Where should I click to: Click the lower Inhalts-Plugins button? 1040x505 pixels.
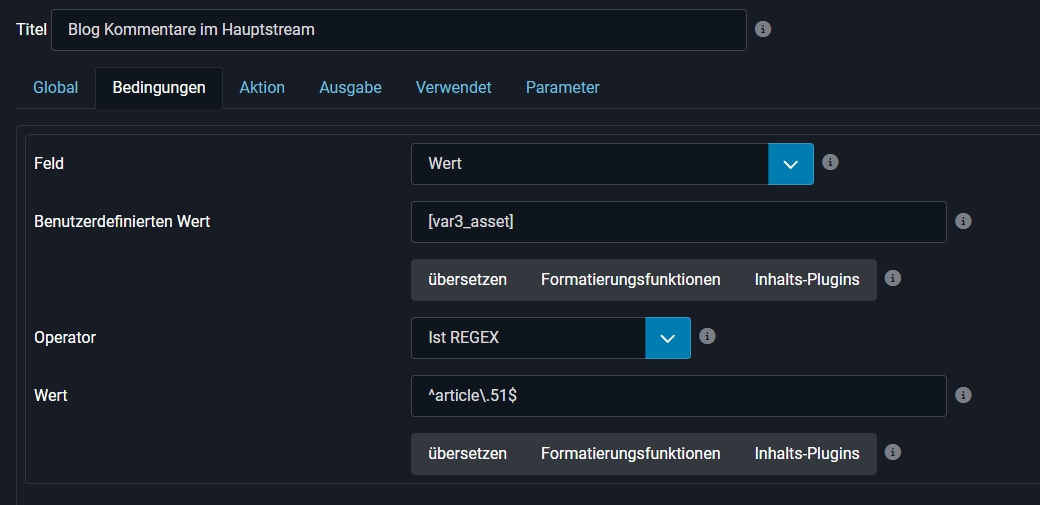[806, 454]
